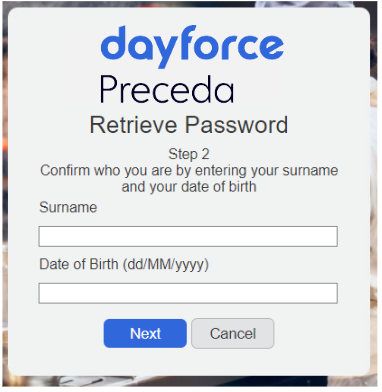Click the 'Confirm who you are' instruction line
382x392 pixels.
[189, 170]
